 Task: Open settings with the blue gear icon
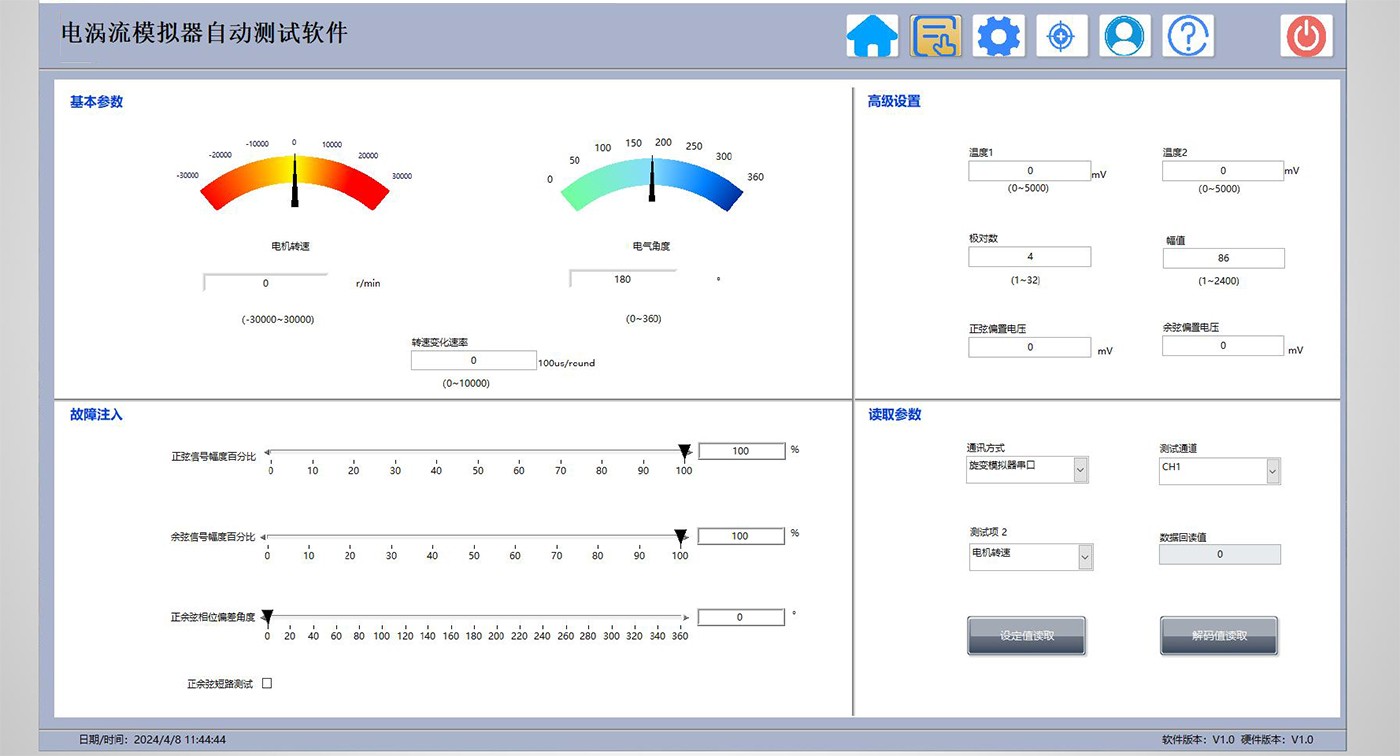coord(998,37)
